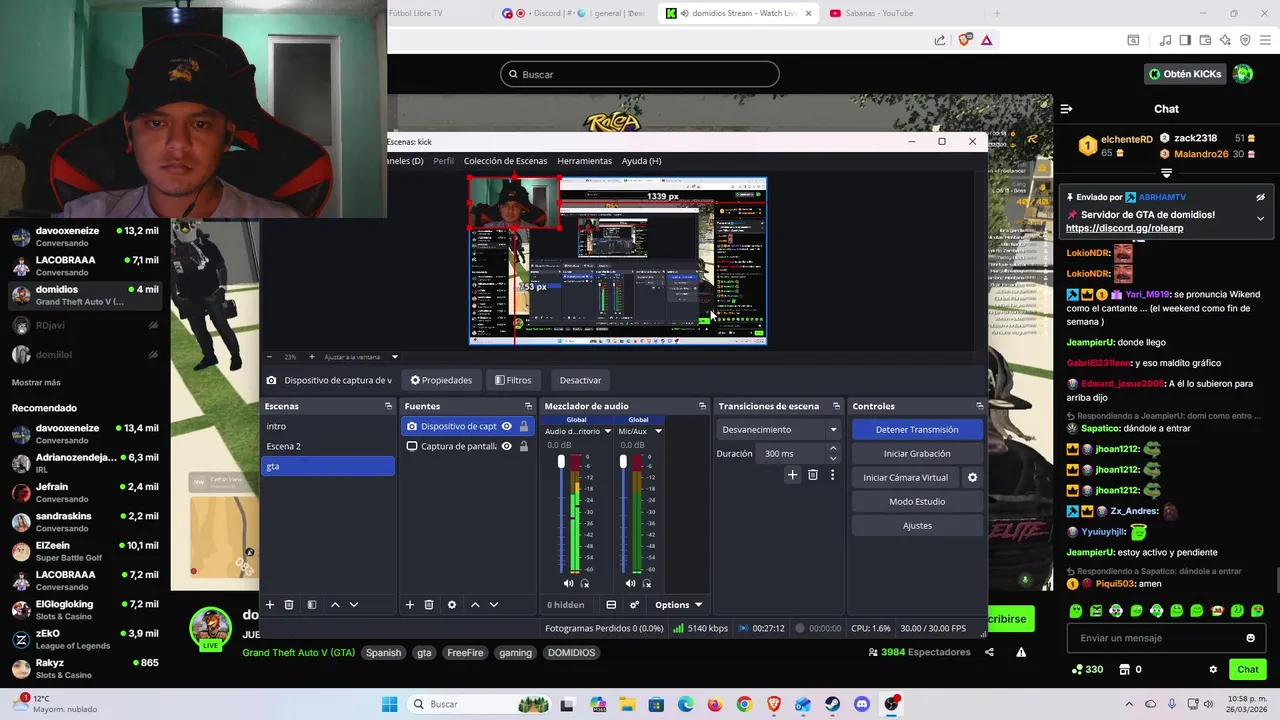
Task: Expand the pinned chat message chevron
Action: [1260, 218]
